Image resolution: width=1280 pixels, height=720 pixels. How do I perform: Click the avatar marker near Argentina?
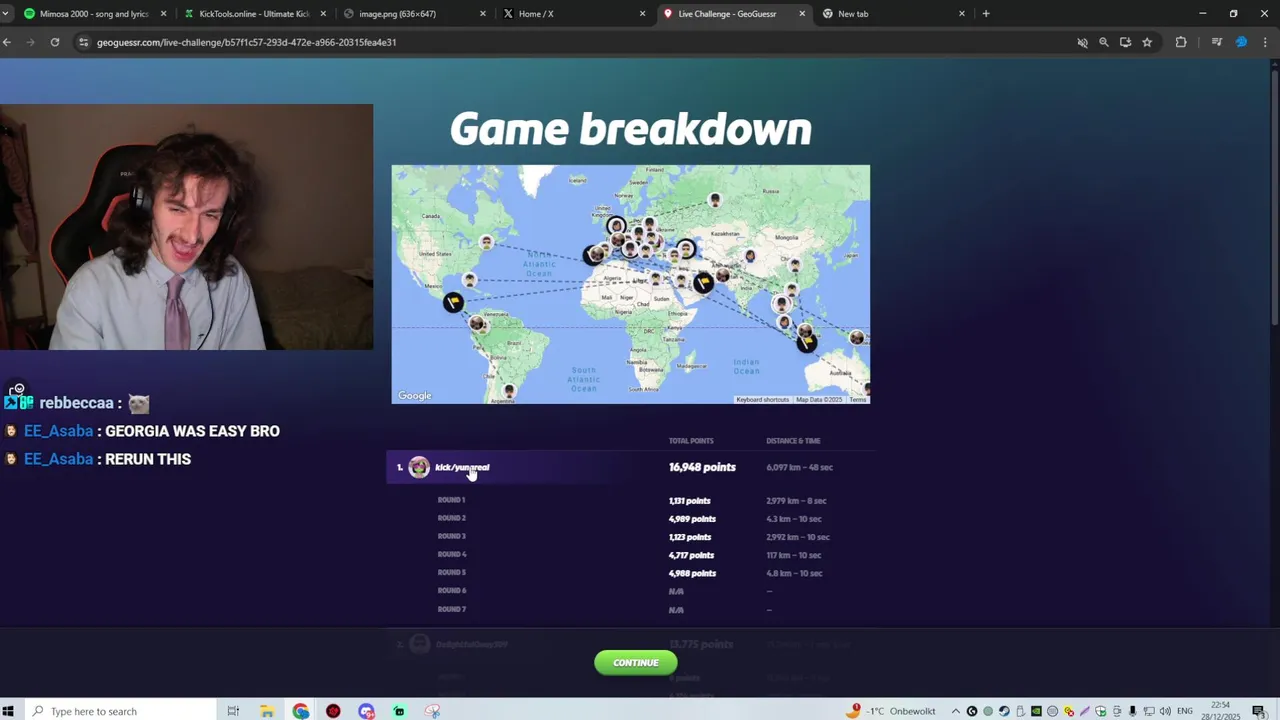coord(510,391)
